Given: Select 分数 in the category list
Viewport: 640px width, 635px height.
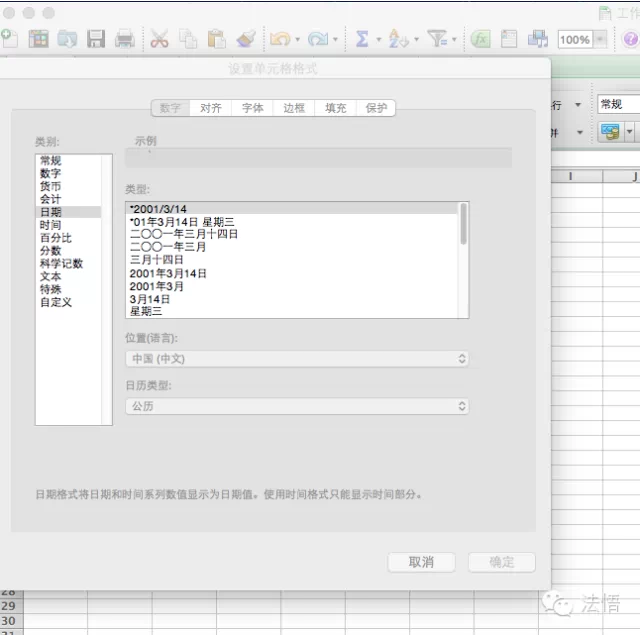Looking at the screenshot, I should tap(68, 251).
